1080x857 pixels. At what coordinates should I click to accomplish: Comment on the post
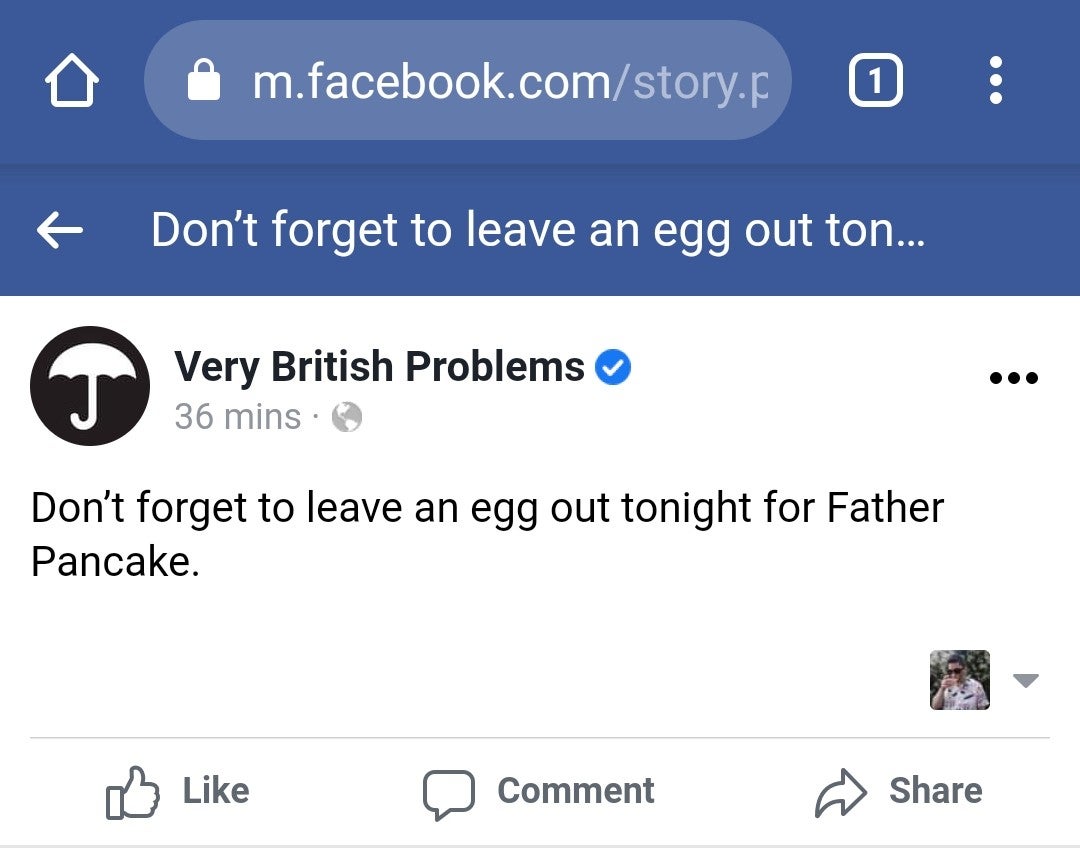[x=538, y=792]
